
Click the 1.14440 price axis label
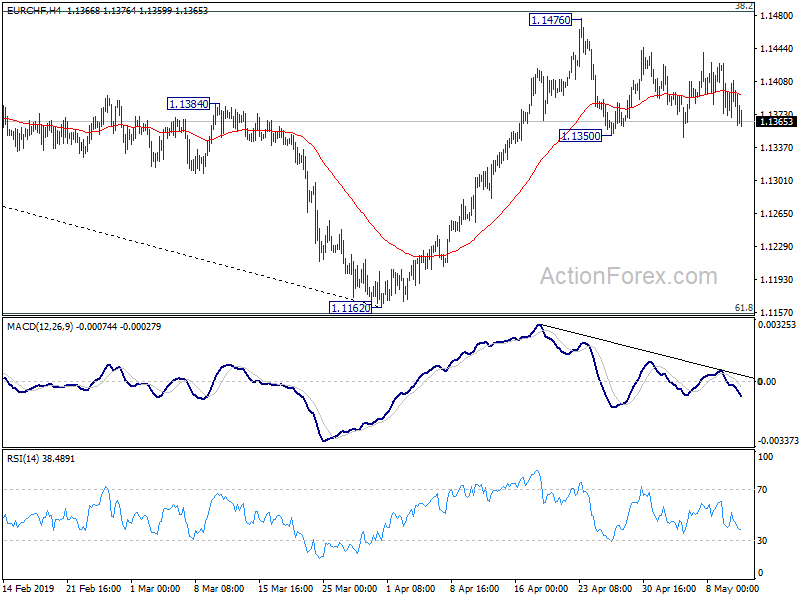[777, 48]
